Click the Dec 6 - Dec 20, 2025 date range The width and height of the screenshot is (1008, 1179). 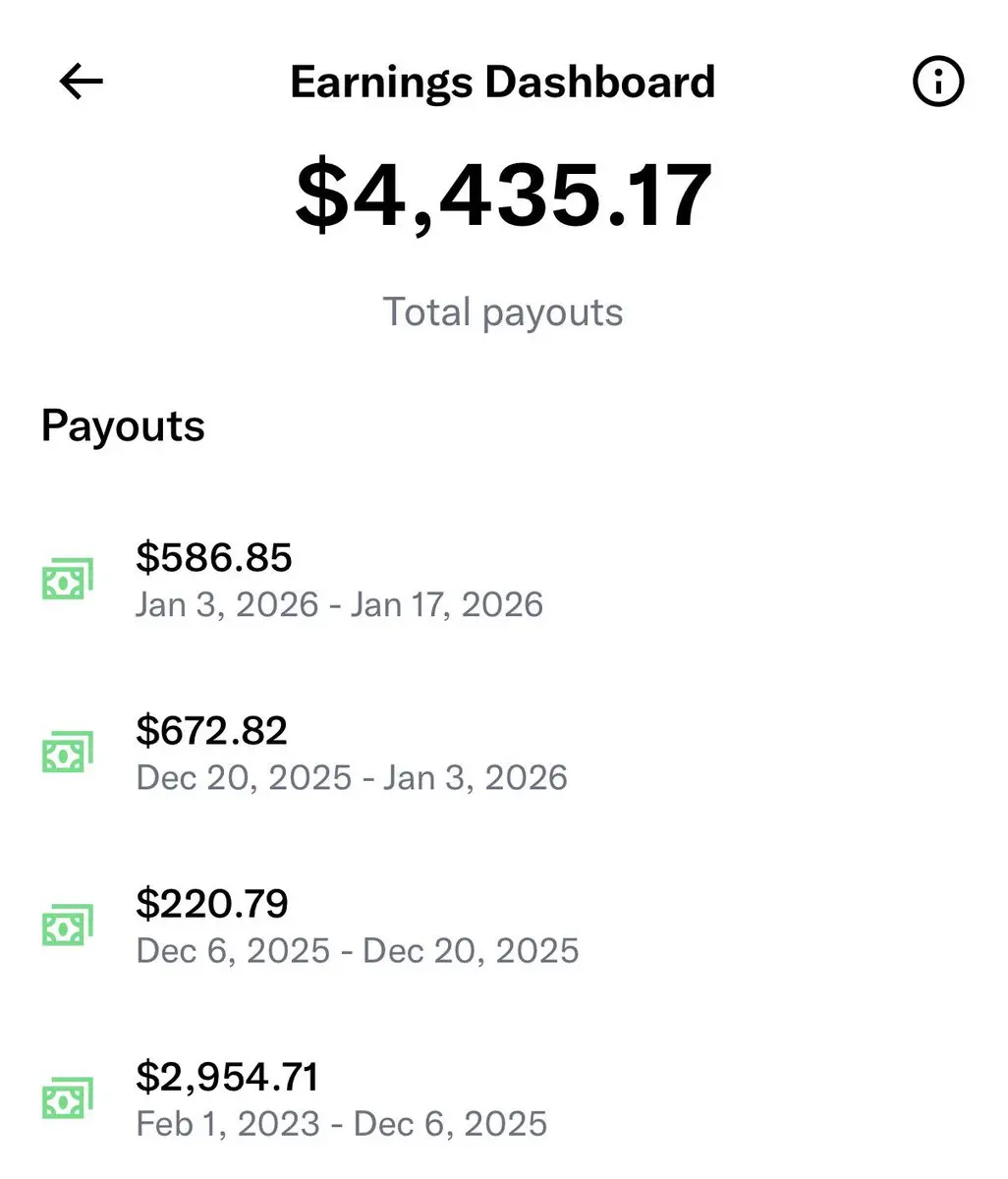point(358,950)
